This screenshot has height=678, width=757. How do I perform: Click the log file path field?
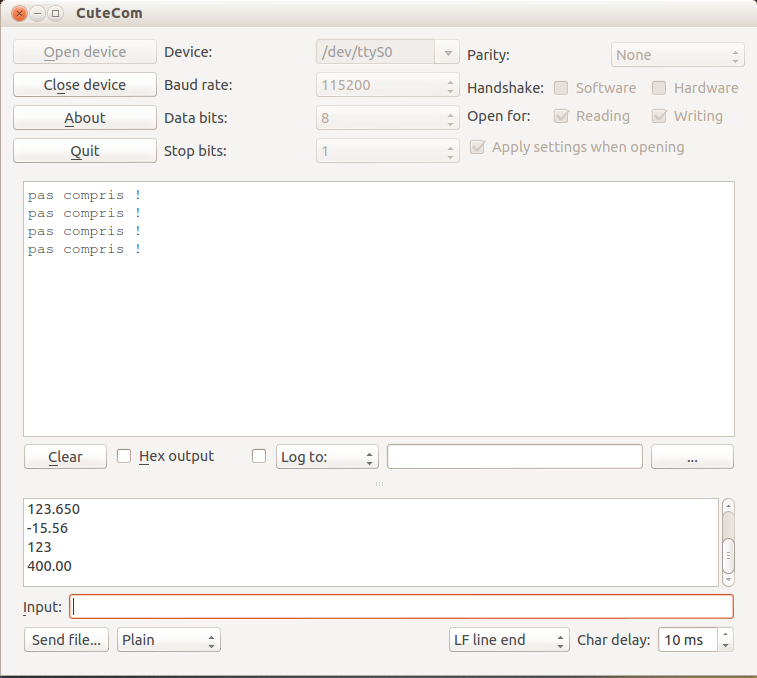pos(515,456)
